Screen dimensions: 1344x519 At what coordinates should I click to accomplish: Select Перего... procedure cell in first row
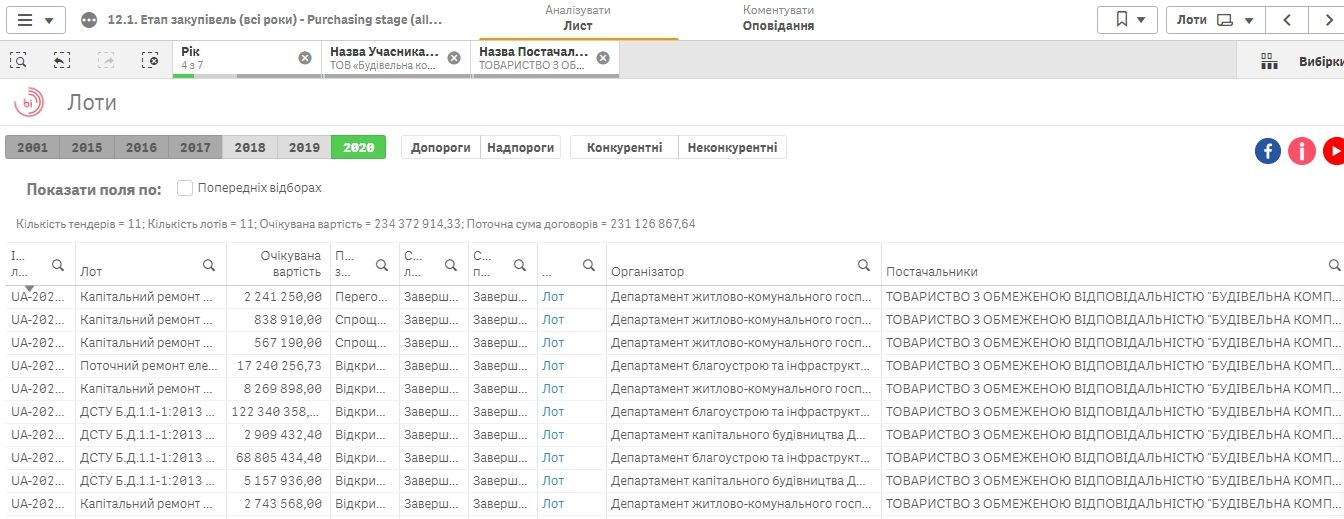point(365,297)
